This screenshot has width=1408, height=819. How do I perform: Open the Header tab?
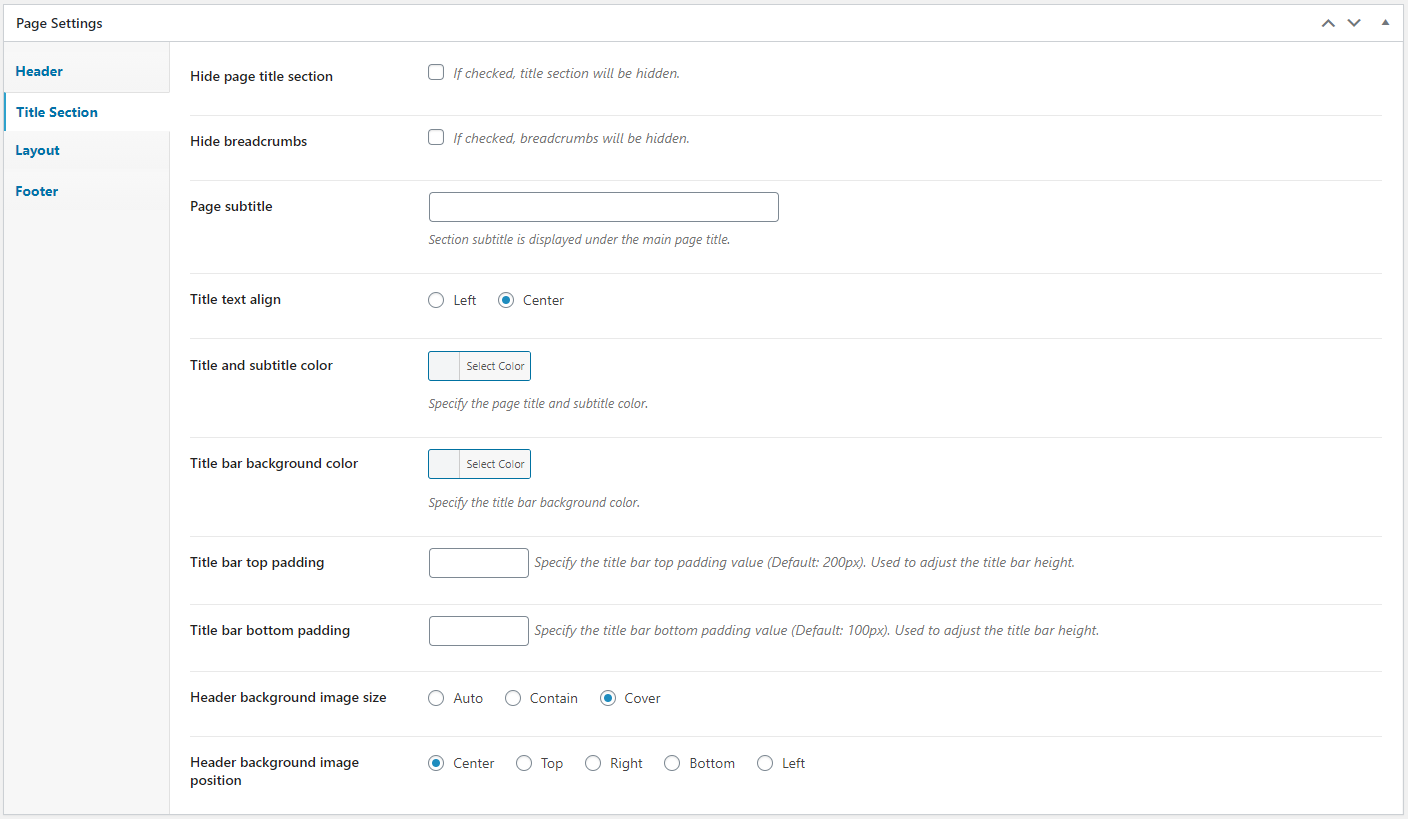[87, 72]
